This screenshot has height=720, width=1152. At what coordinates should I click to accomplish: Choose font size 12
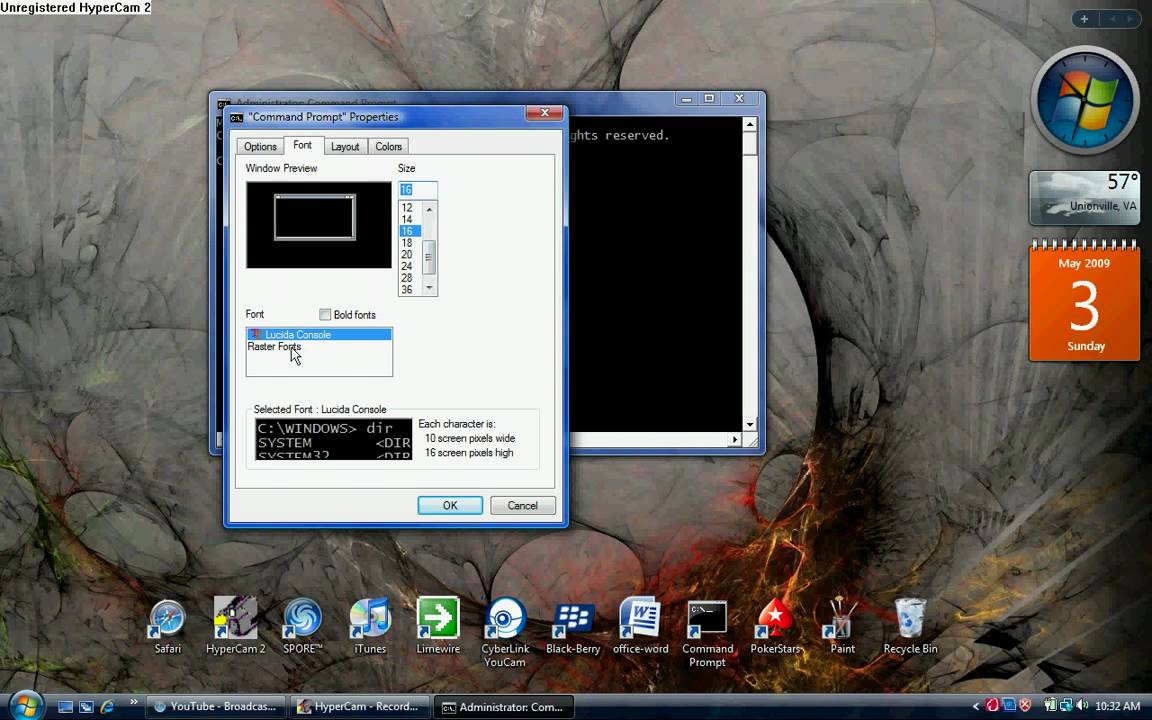(x=409, y=208)
